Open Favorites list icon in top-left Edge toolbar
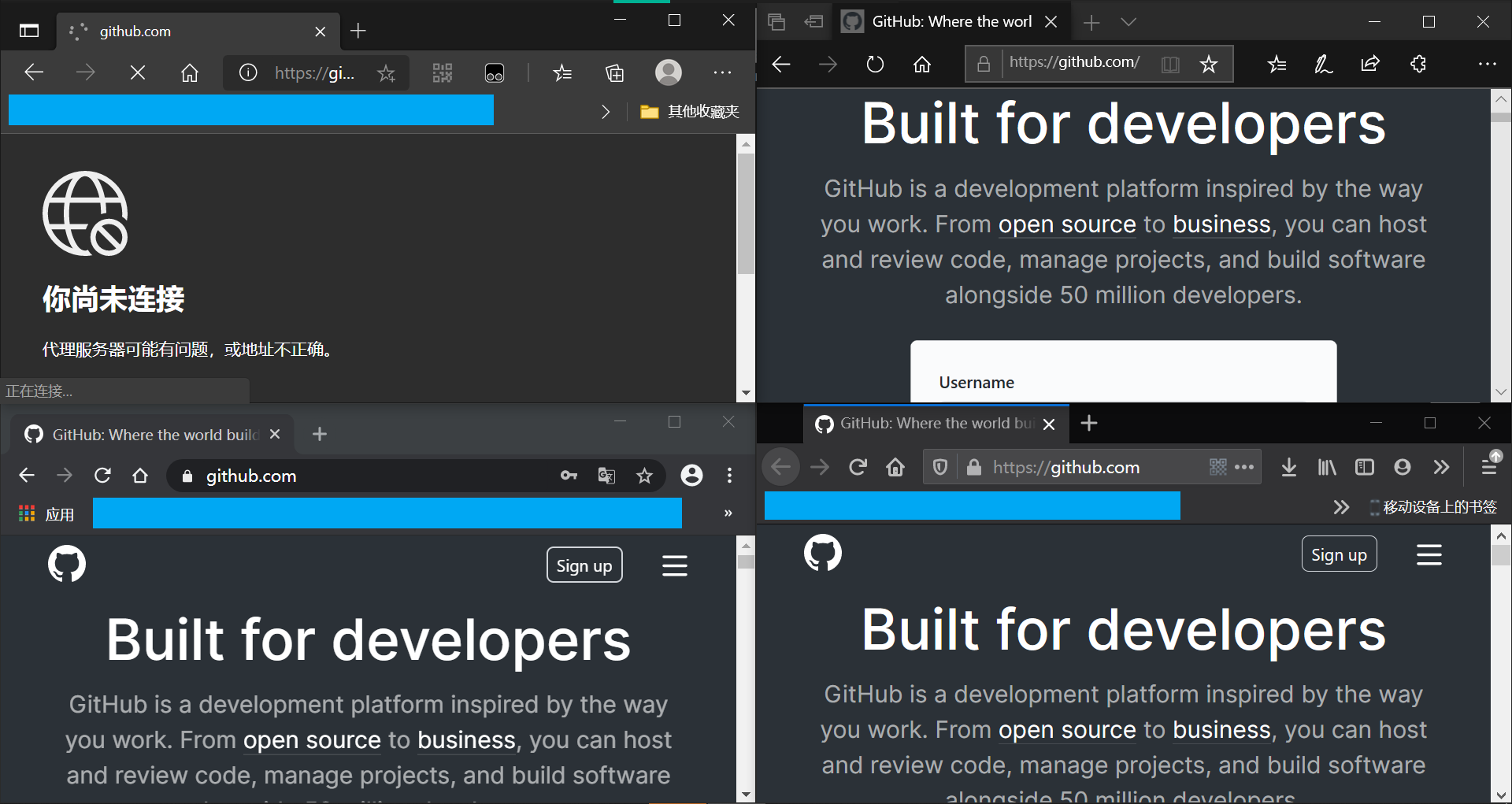Viewport: 1512px width, 804px height. click(562, 73)
